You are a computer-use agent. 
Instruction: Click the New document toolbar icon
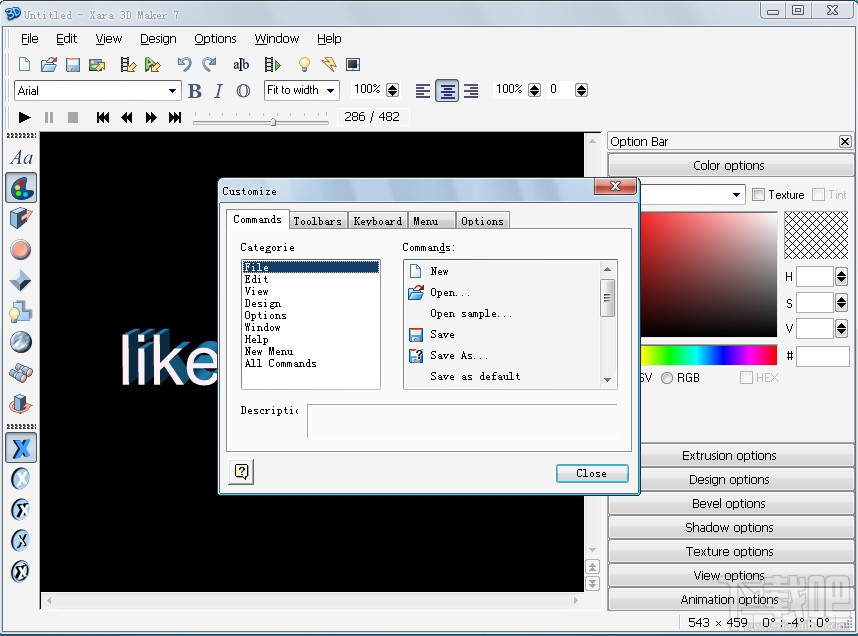22,64
